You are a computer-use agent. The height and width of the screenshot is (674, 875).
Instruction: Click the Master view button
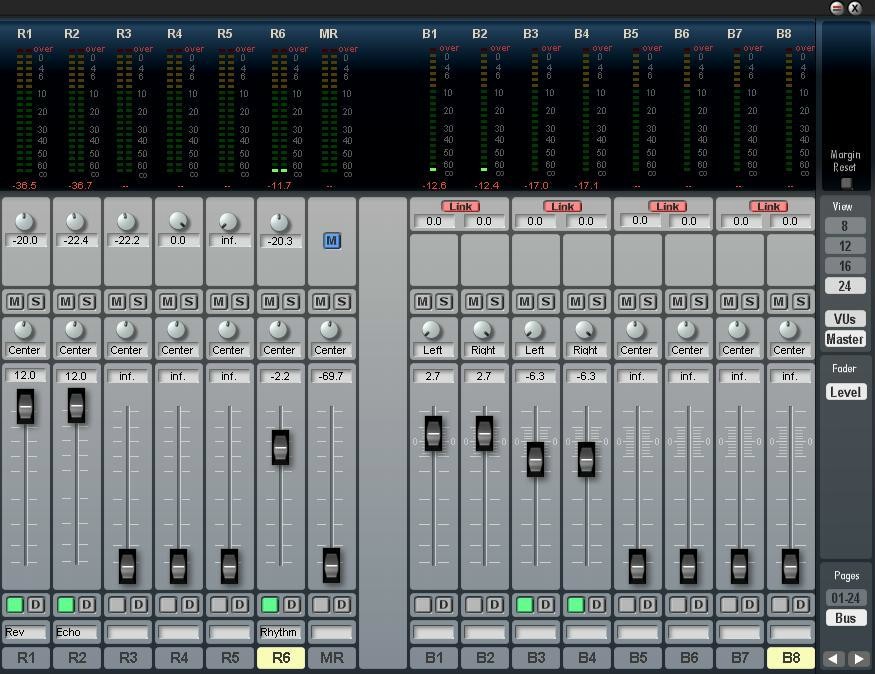(x=845, y=339)
